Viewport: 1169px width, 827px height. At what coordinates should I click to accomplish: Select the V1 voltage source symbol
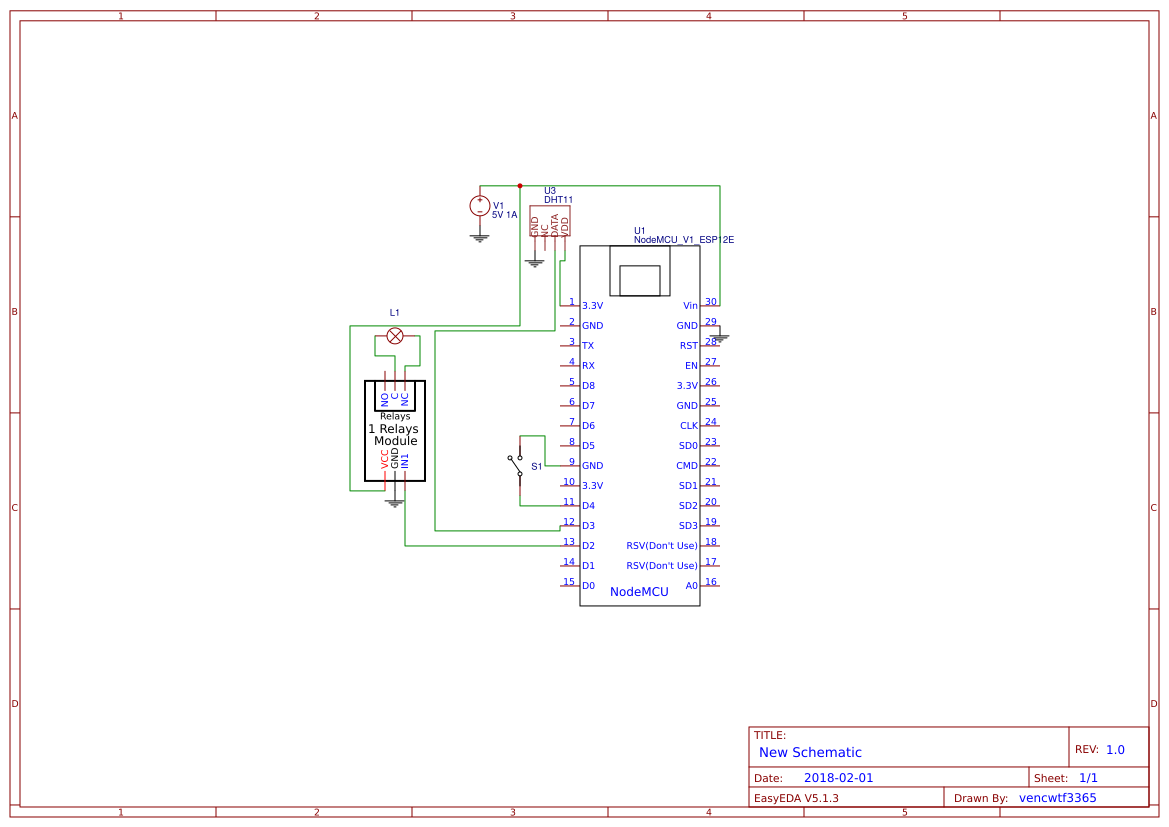pyautogui.click(x=479, y=206)
